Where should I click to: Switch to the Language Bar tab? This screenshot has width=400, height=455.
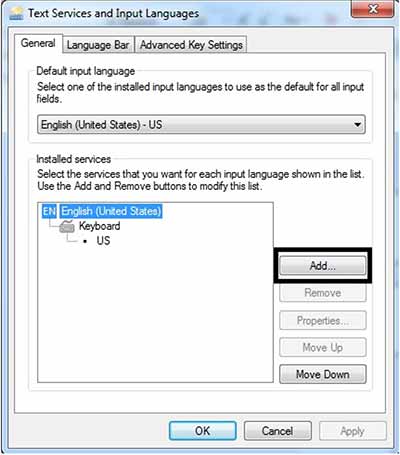tap(98, 45)
